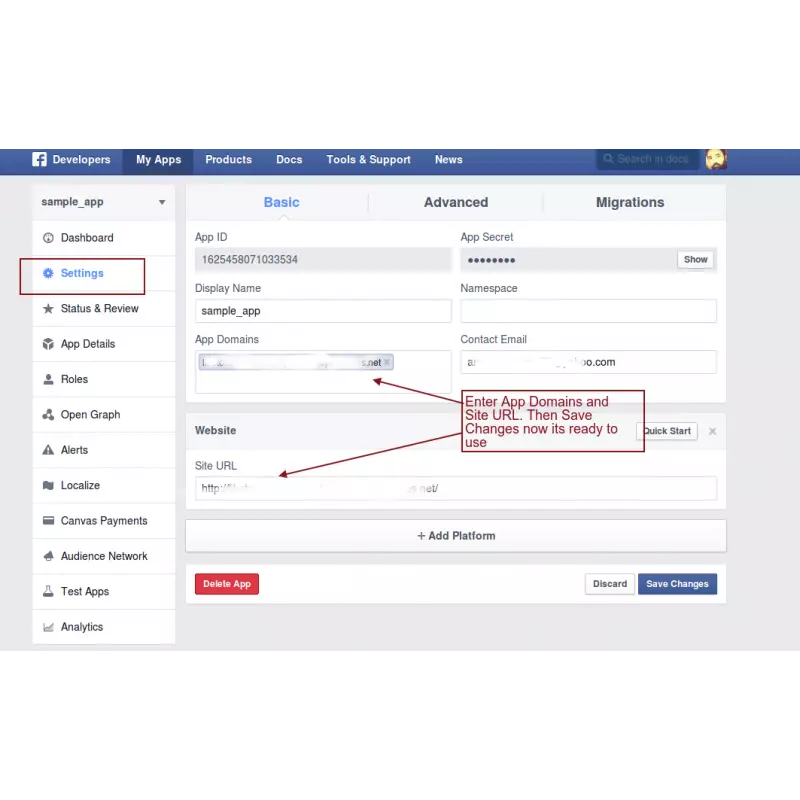Open the user profile avatar
The width and height of the screenshot is (800, 800).
pos(716,159)
